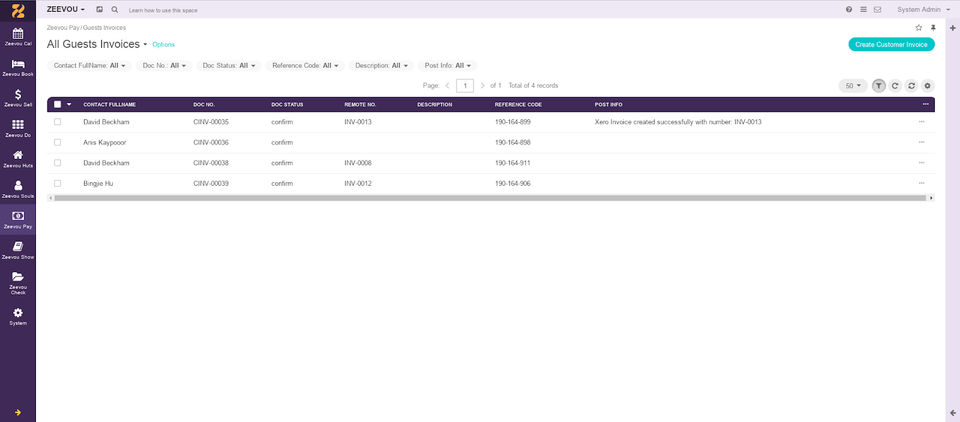The image size is (960, 422).
Task: Check the David Beckham CINV-00035 row
Action: coord(58,122)
